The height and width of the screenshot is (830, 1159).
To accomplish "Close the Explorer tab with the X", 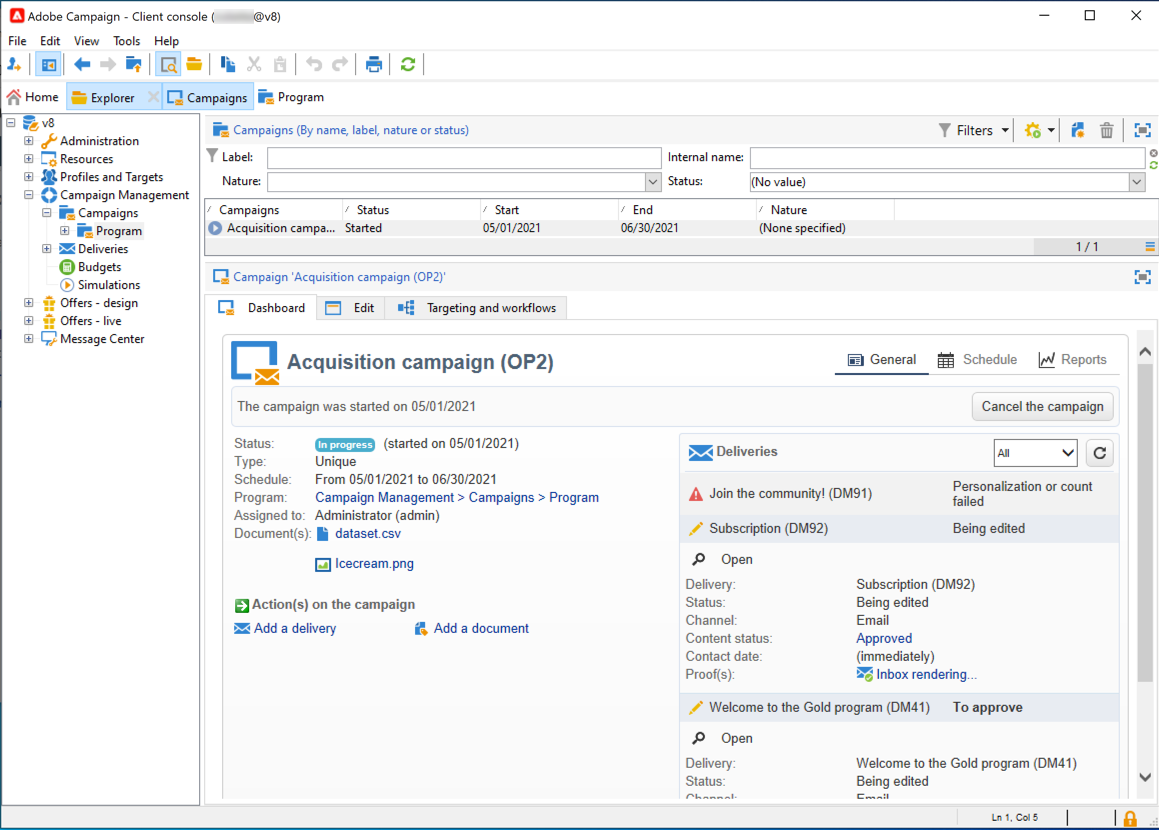I will point(152,97).
